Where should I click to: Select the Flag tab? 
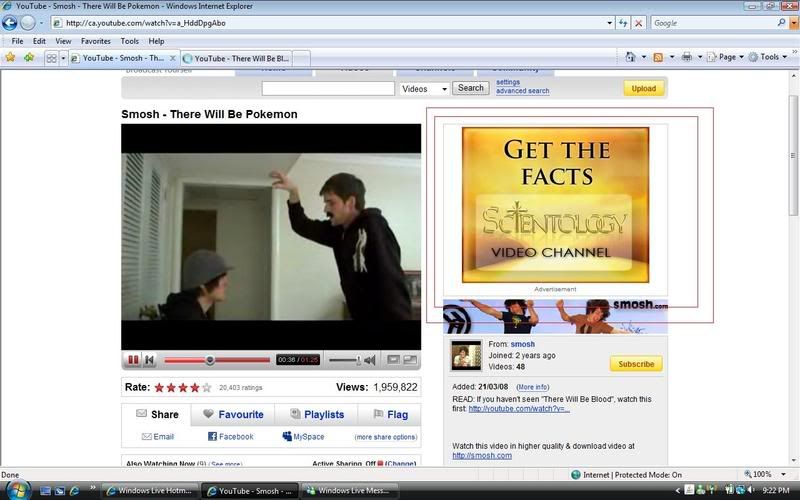tap(390, 414)
